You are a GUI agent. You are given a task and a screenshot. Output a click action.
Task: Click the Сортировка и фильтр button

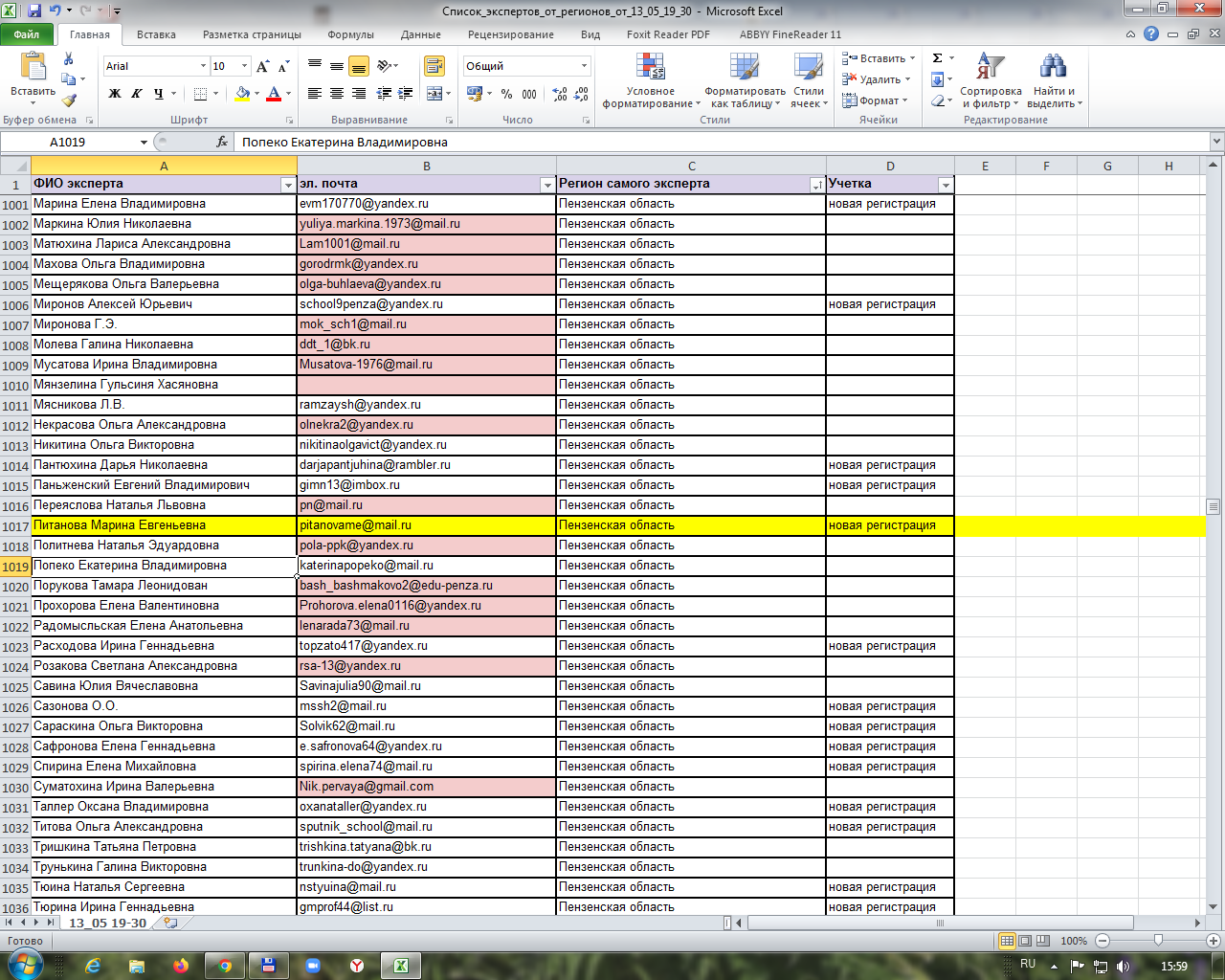(x=991, y=80)
